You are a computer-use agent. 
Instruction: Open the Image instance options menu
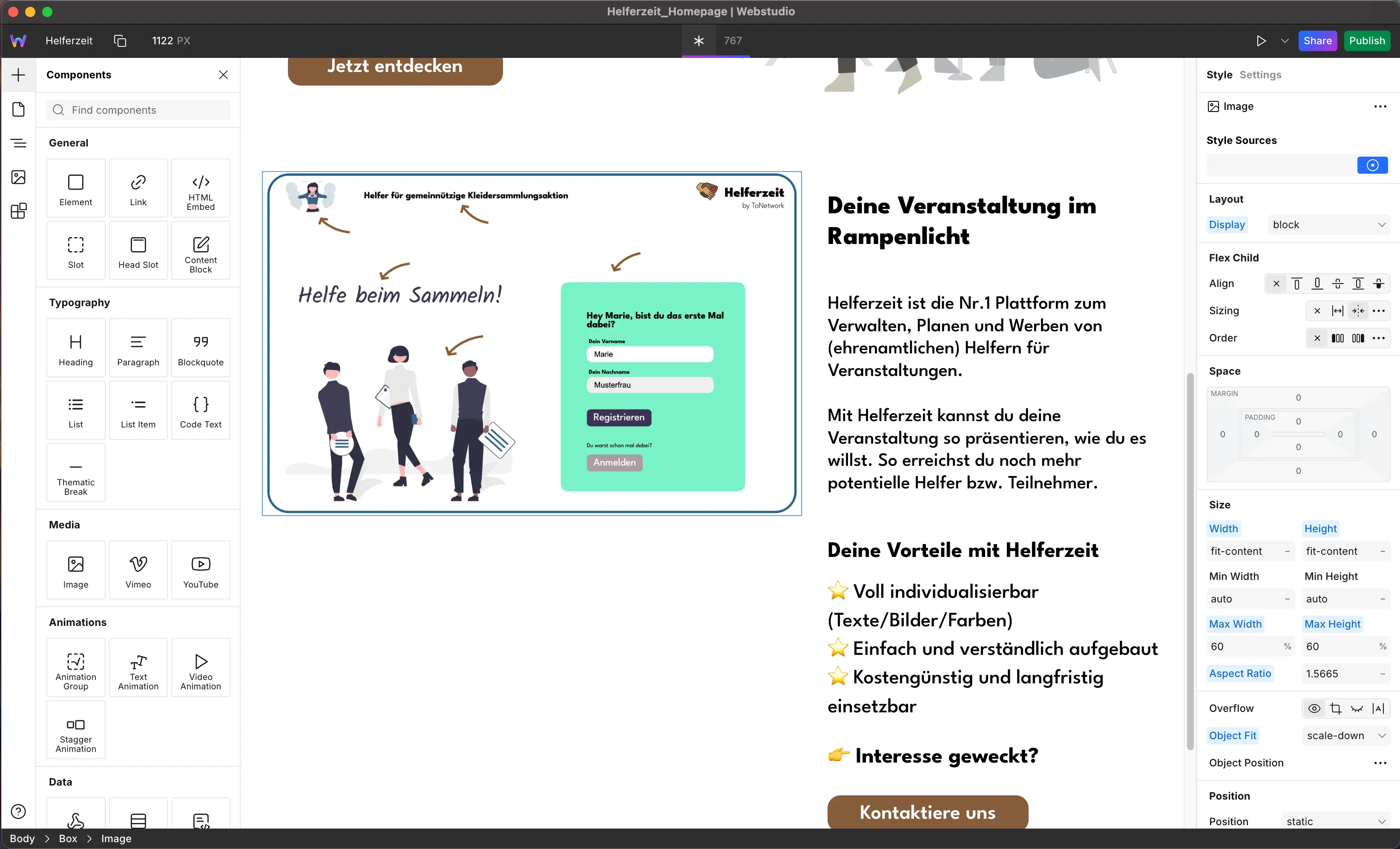[x=1381, y=106]
